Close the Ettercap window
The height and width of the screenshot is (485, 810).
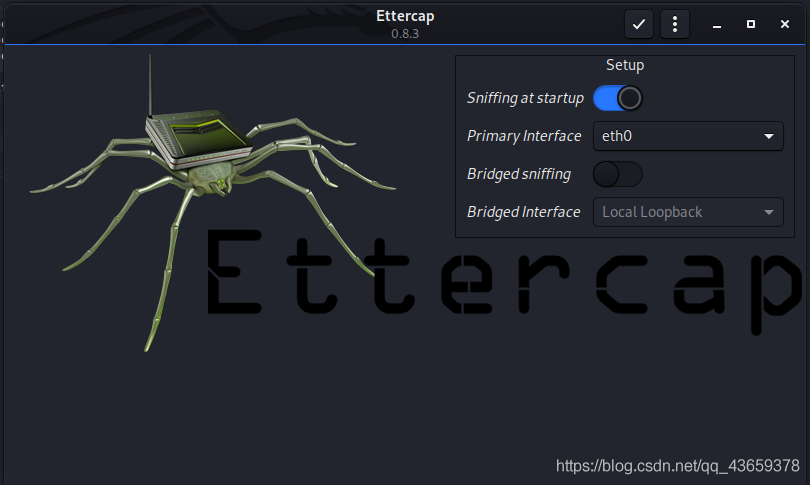785,24
